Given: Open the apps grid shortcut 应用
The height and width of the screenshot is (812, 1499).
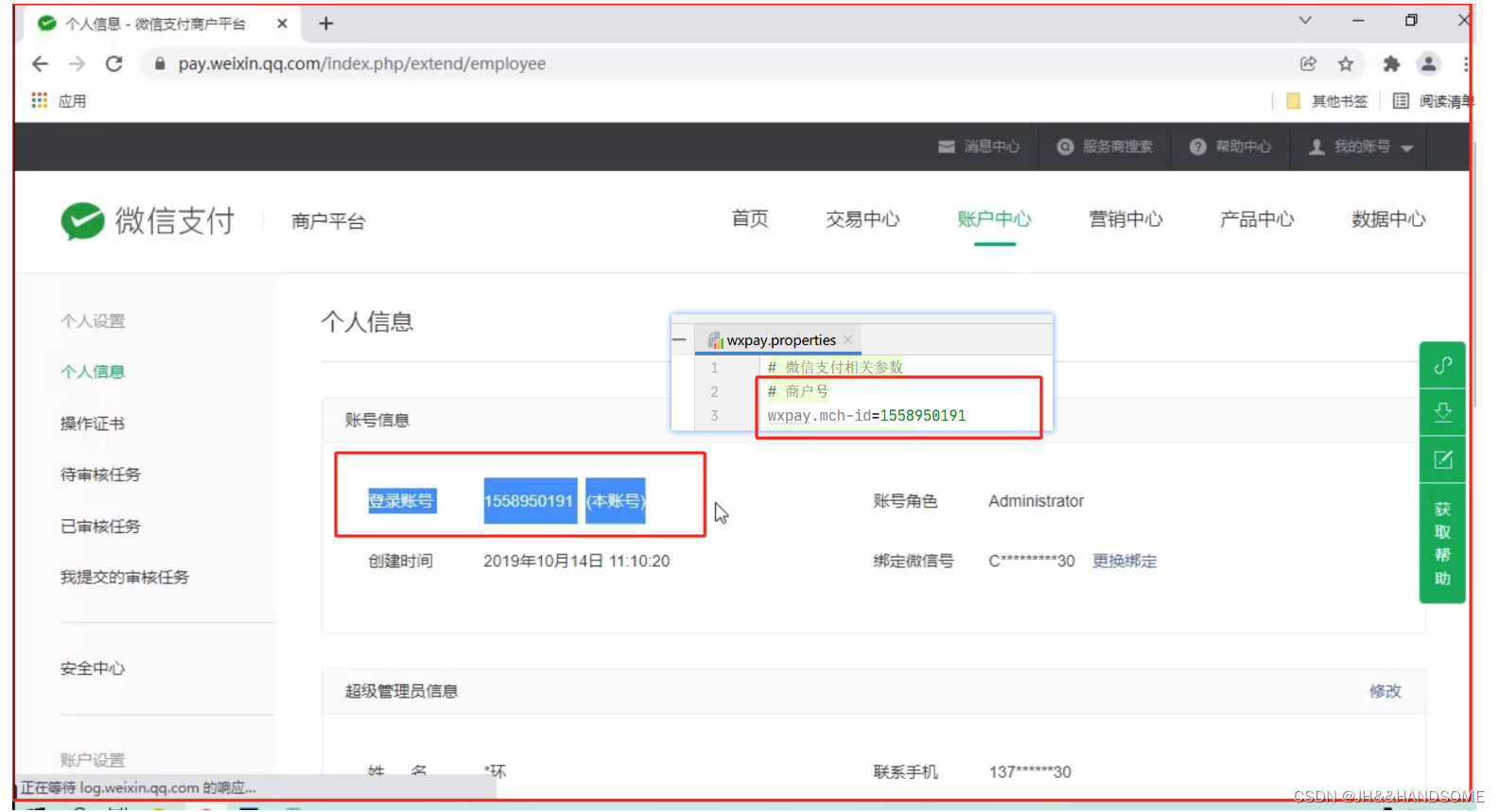Looking at the screenshot, I should [x=59, y=100].
